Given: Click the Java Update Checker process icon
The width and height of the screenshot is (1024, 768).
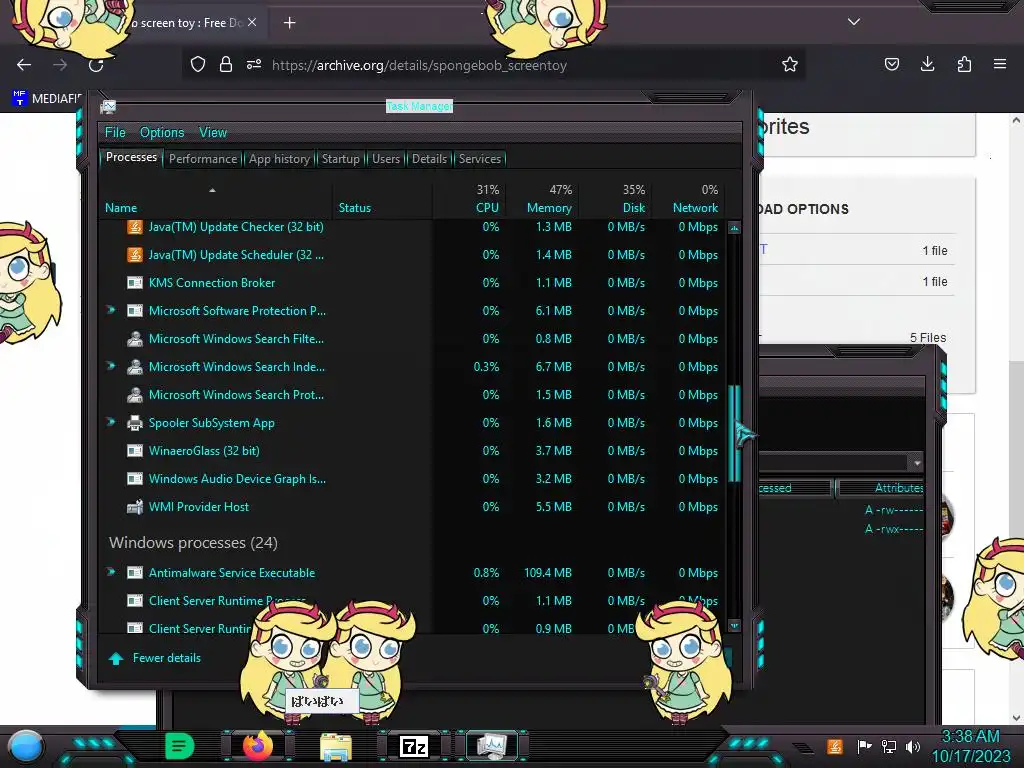Looking at the screenshot, I should [x=135, y=227].
